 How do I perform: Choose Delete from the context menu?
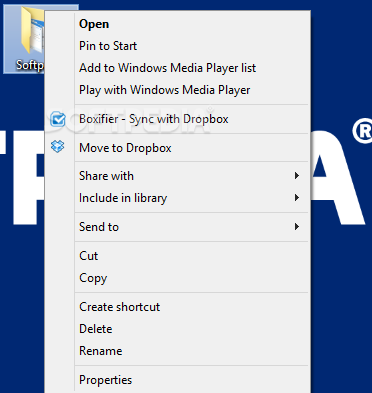pos(177,329)
